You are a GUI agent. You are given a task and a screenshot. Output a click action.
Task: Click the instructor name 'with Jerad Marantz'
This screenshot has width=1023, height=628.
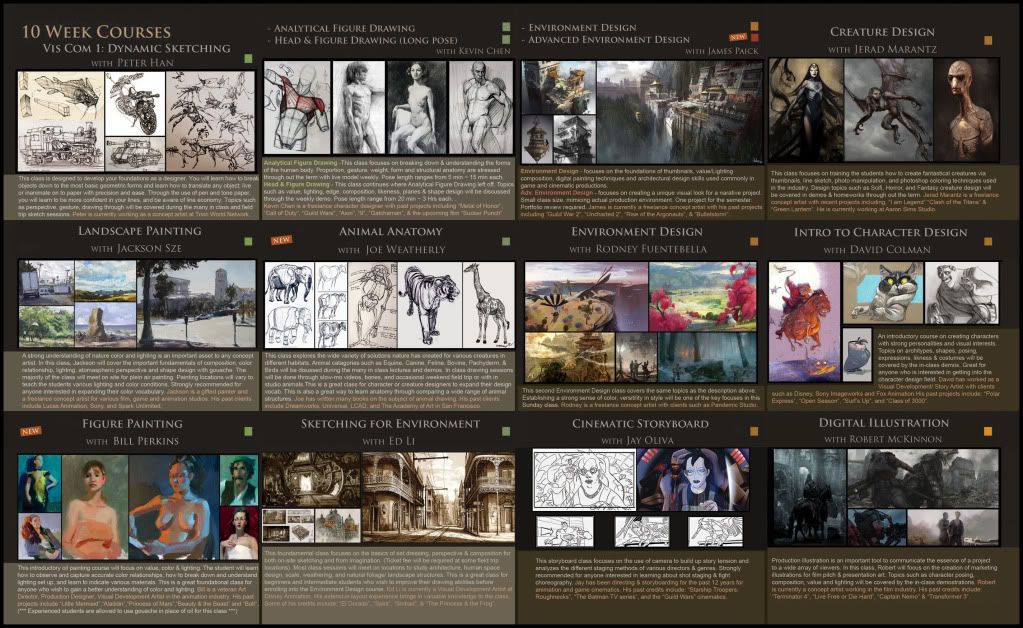coord(882,50)
